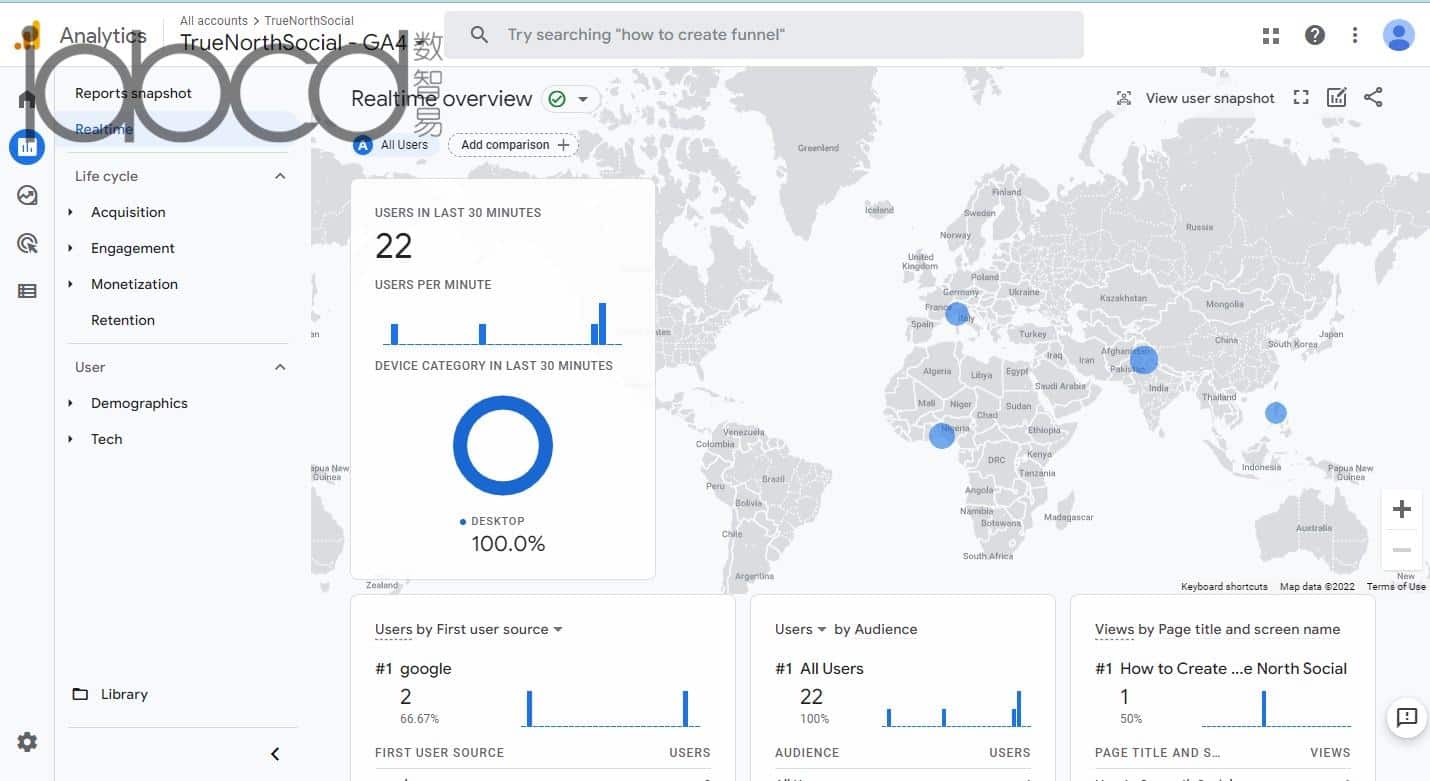Expand the Acquisition reports
Image resolution: width=1430 pixels, height=781 pixels.
tap(70, 212)
